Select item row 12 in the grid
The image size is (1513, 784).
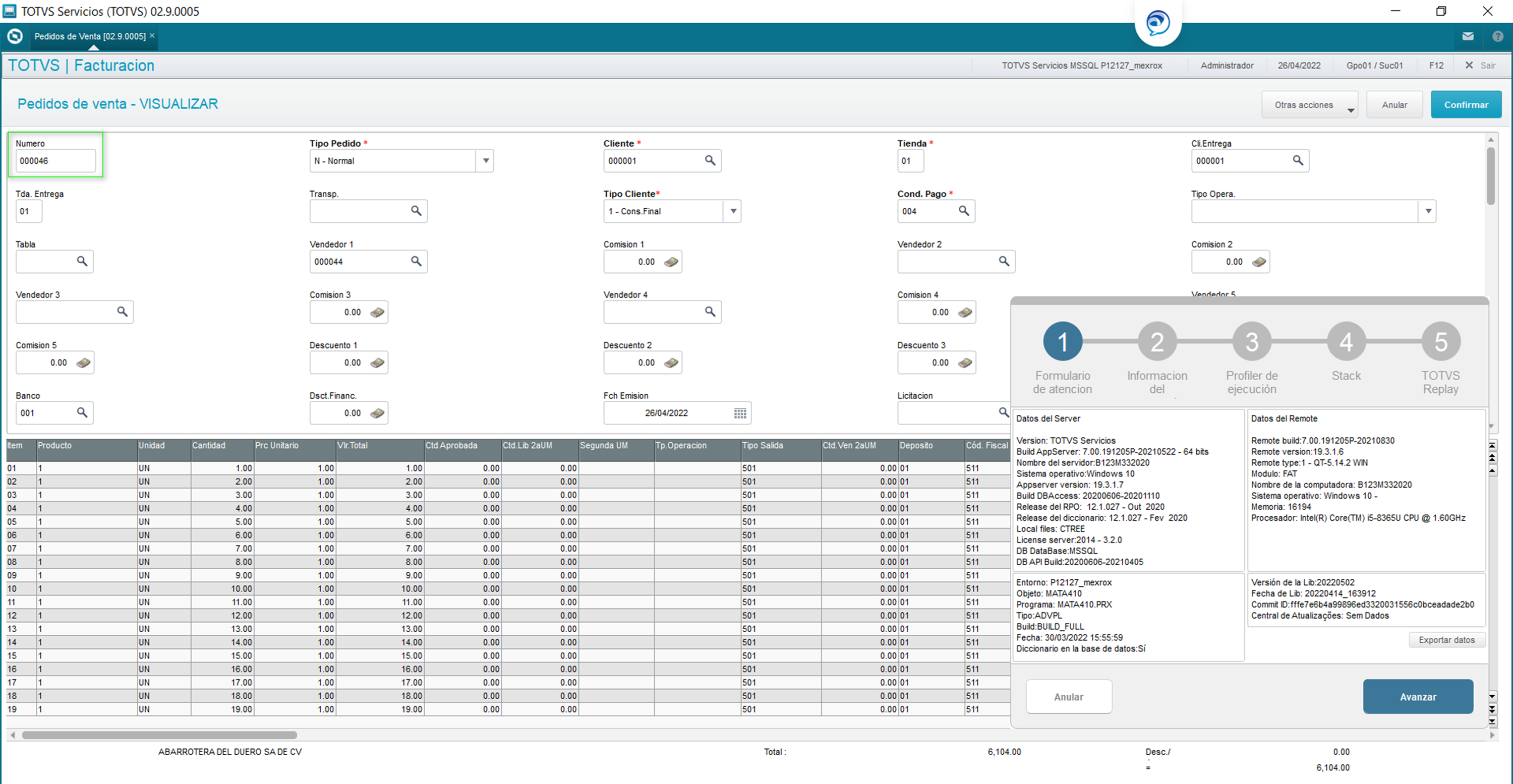pyautogui.click(x=508, y=616)
